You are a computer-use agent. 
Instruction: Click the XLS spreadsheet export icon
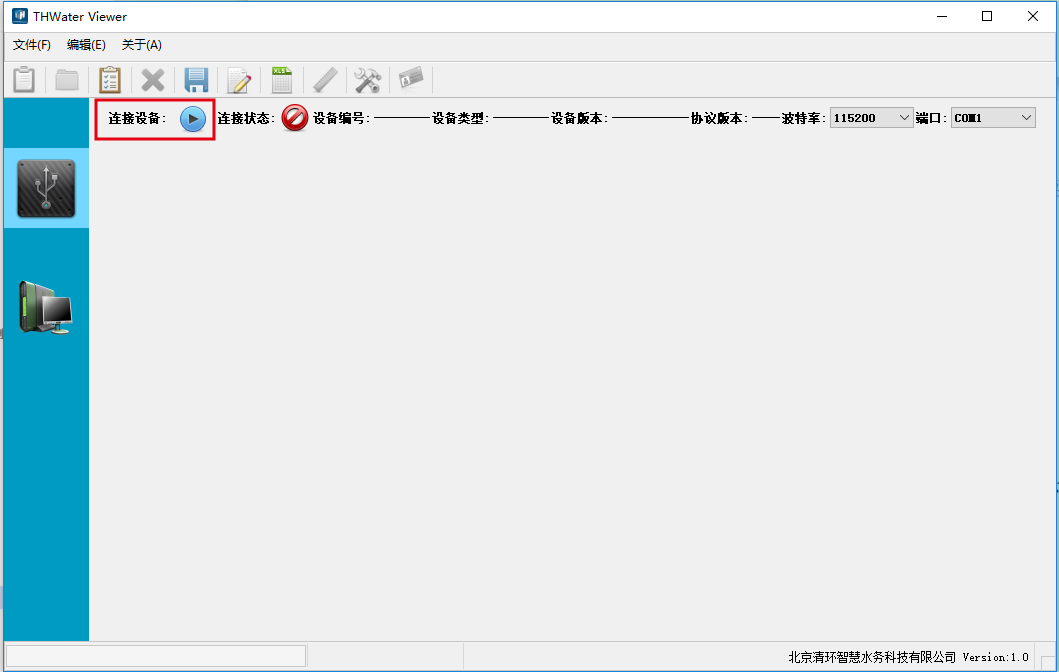[282, 80]
